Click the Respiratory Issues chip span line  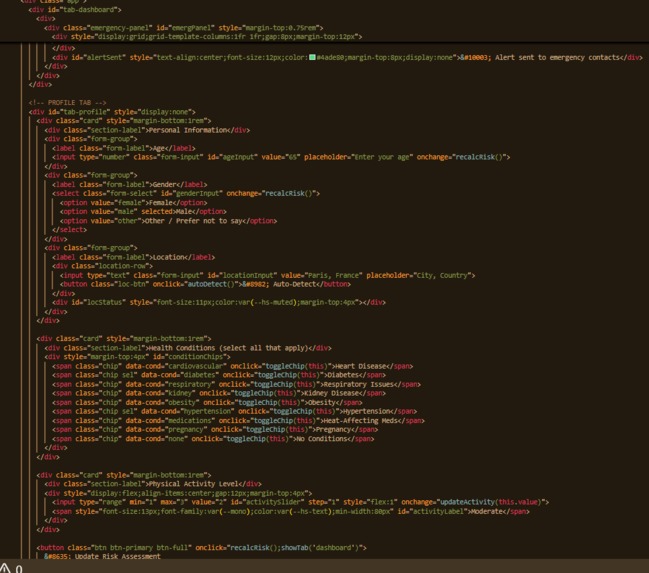[236, 385]
